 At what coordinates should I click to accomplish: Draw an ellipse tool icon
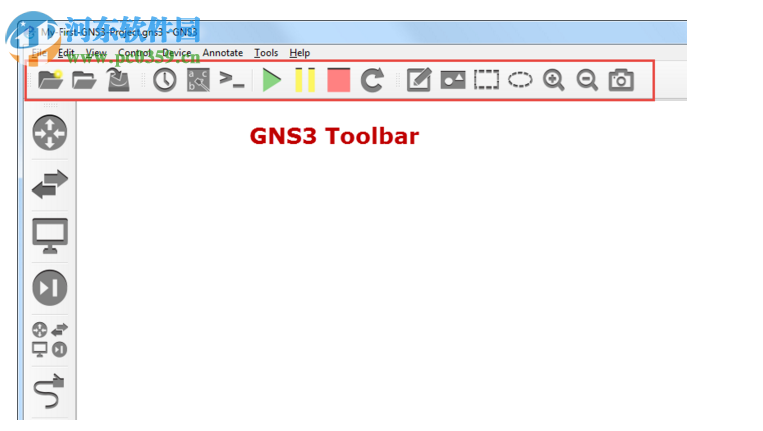[x=520, y=80]
